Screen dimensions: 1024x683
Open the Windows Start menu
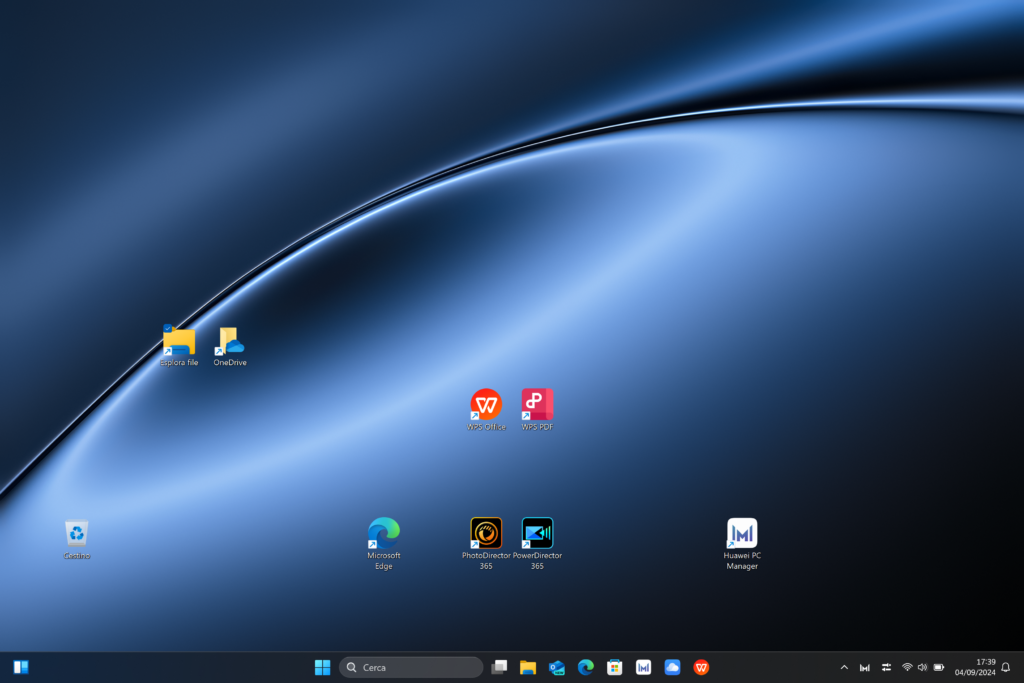[x=322, y=667]
